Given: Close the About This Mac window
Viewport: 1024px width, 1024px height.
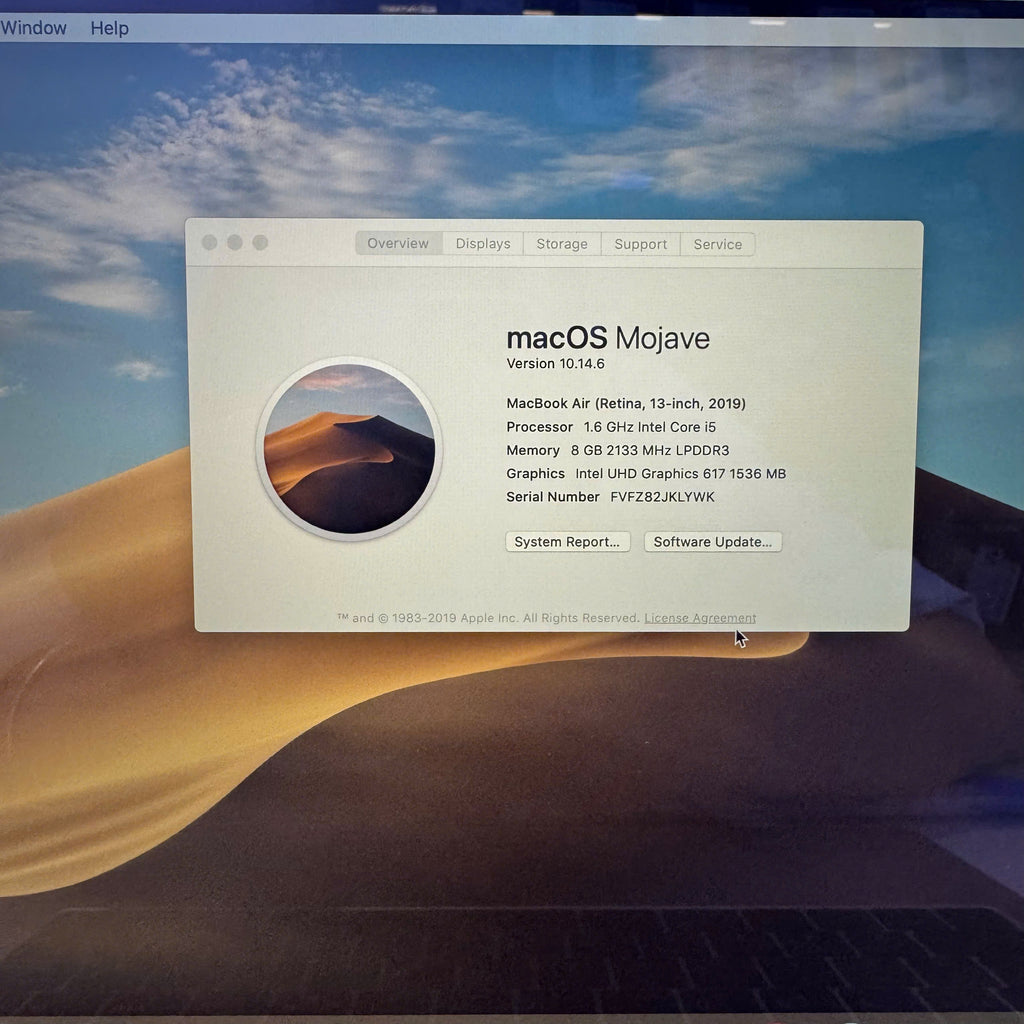Looking at the screenshot, I should [210, 242].
